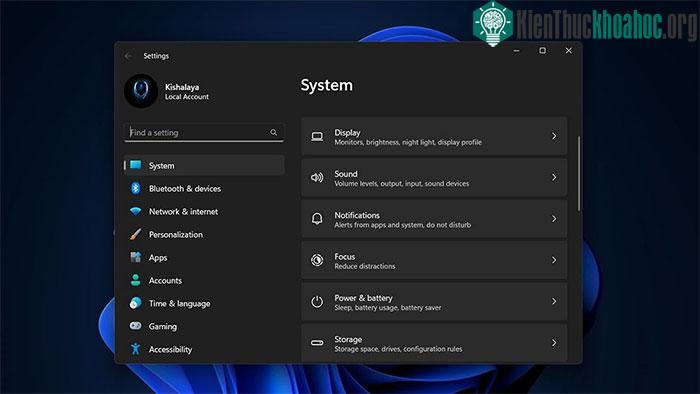
Task: Close the Settings window
Action: pyautogui.click(x=568, y=51)
